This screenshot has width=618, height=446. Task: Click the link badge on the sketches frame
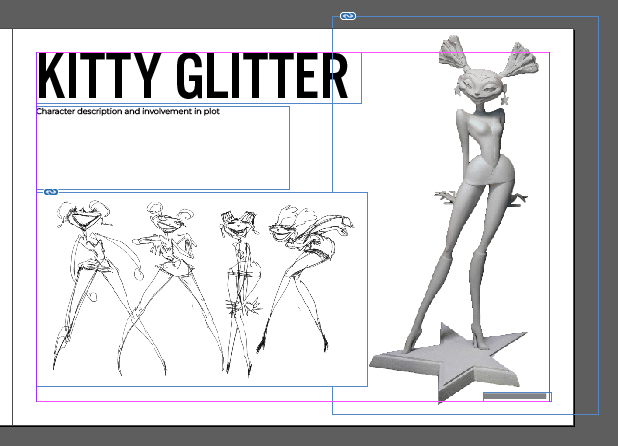click(51, 192)
